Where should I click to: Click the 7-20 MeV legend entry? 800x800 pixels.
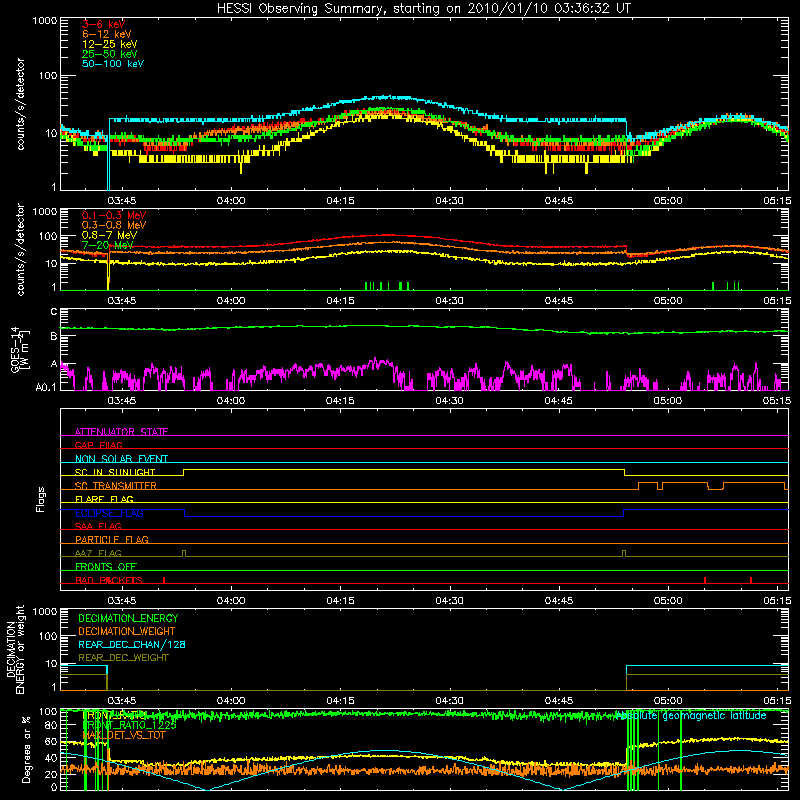108,245
